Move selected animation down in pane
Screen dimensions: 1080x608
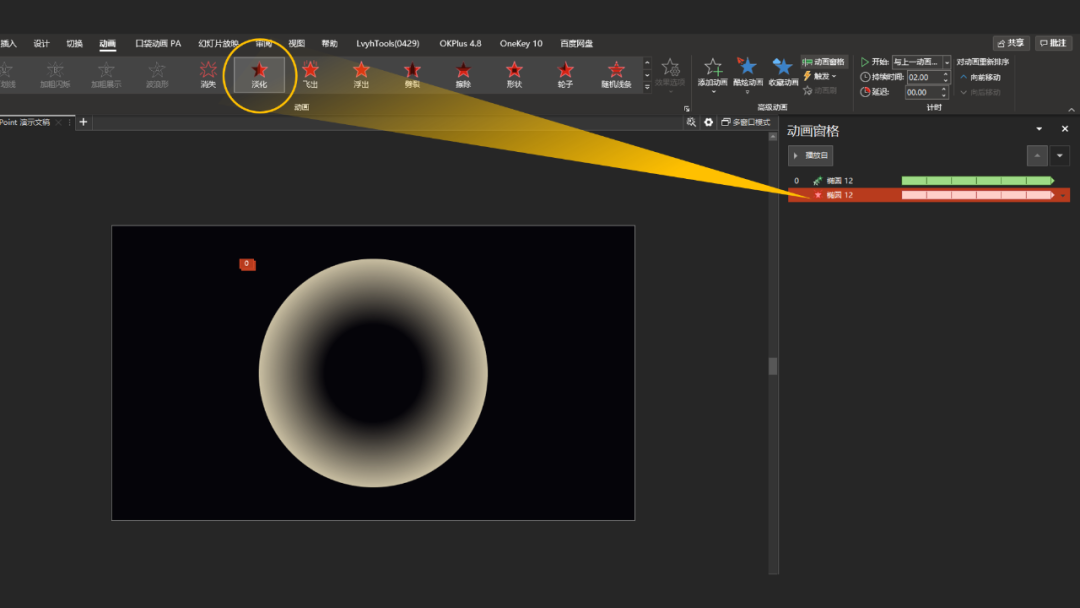coord(1060,156)
